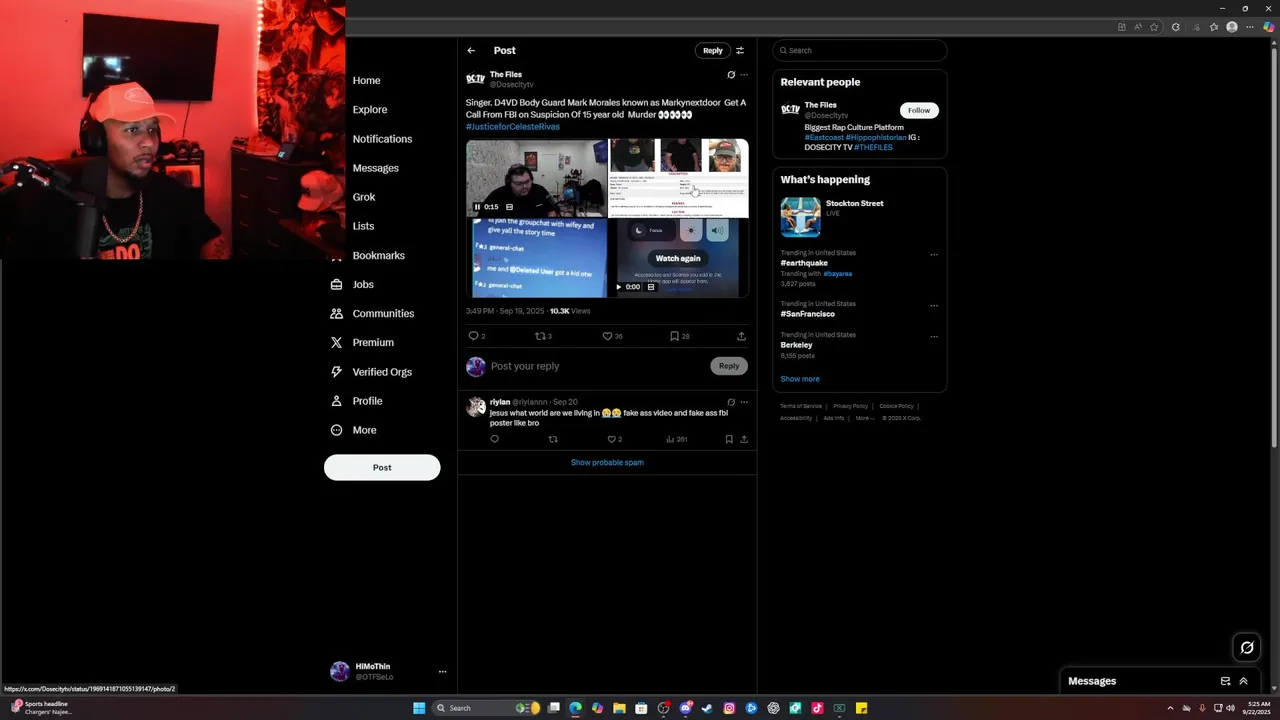Screen dimensions: 1280x720
Task: Open browser Copilot icon at top right
Action: coord(1268,27)
